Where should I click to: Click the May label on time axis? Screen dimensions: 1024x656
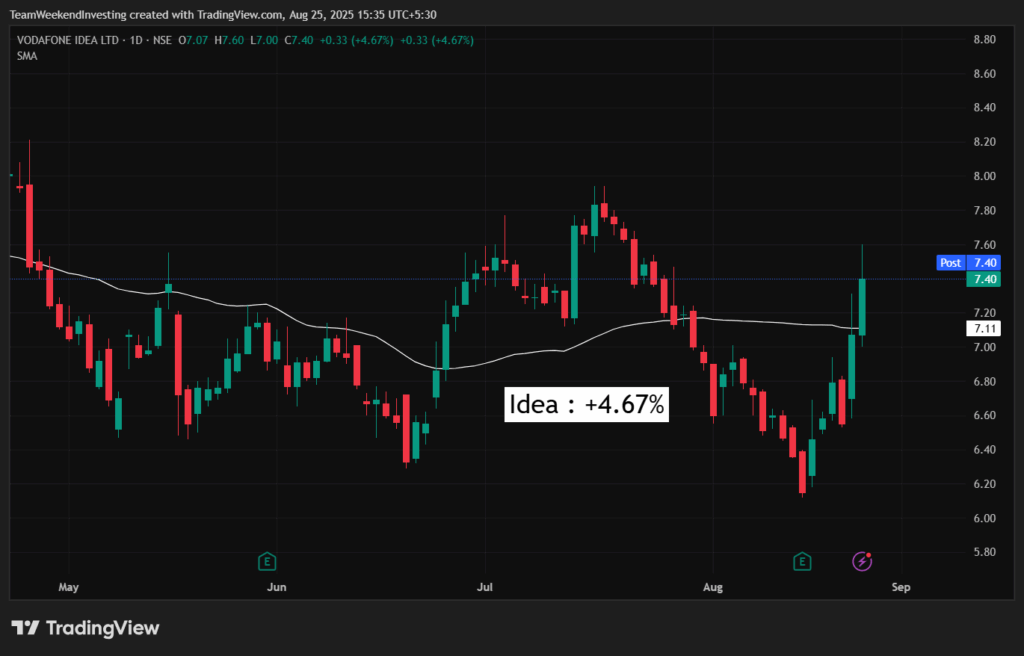point(69,587)
